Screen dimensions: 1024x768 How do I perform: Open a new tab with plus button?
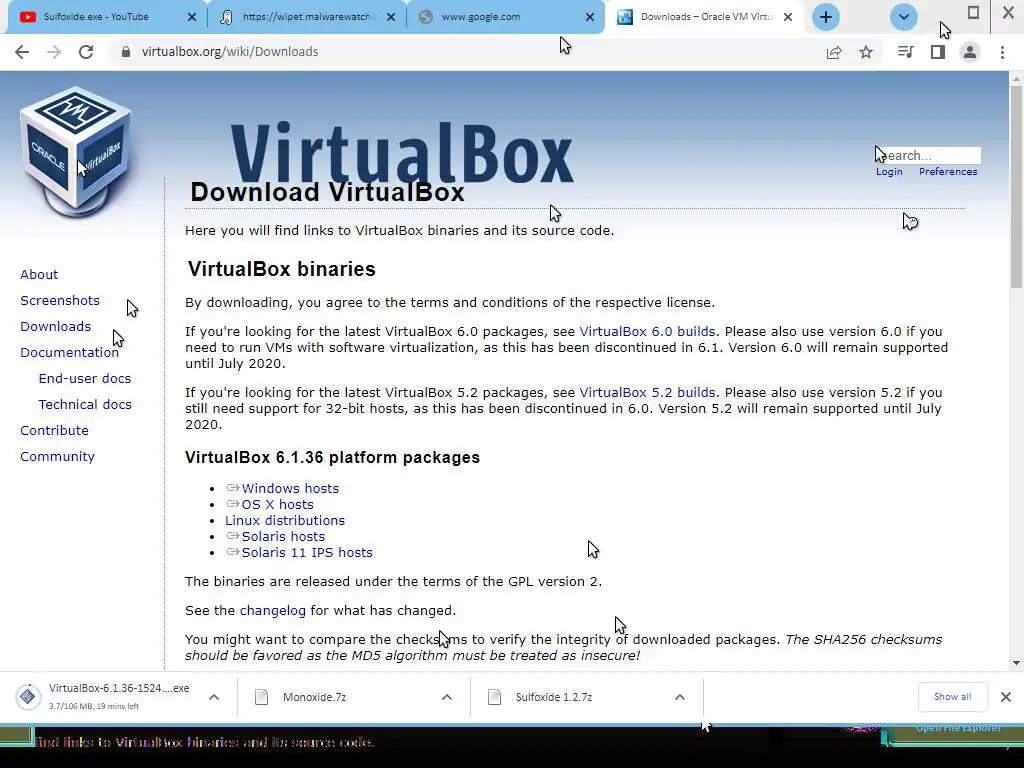(x=825, y=17)
